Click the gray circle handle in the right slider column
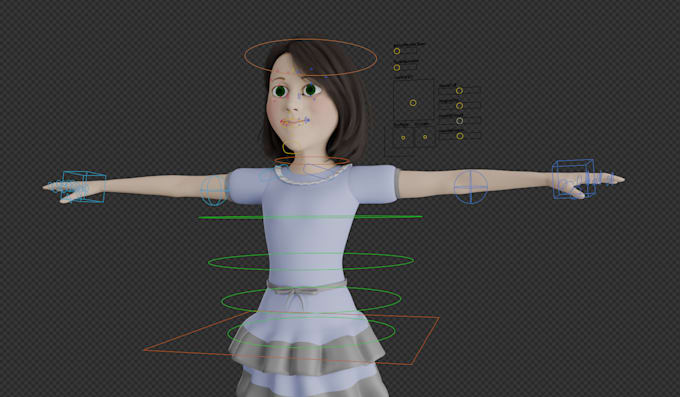Image resolution: width=680 pixels, height=397 pixels. click(460, 121)
